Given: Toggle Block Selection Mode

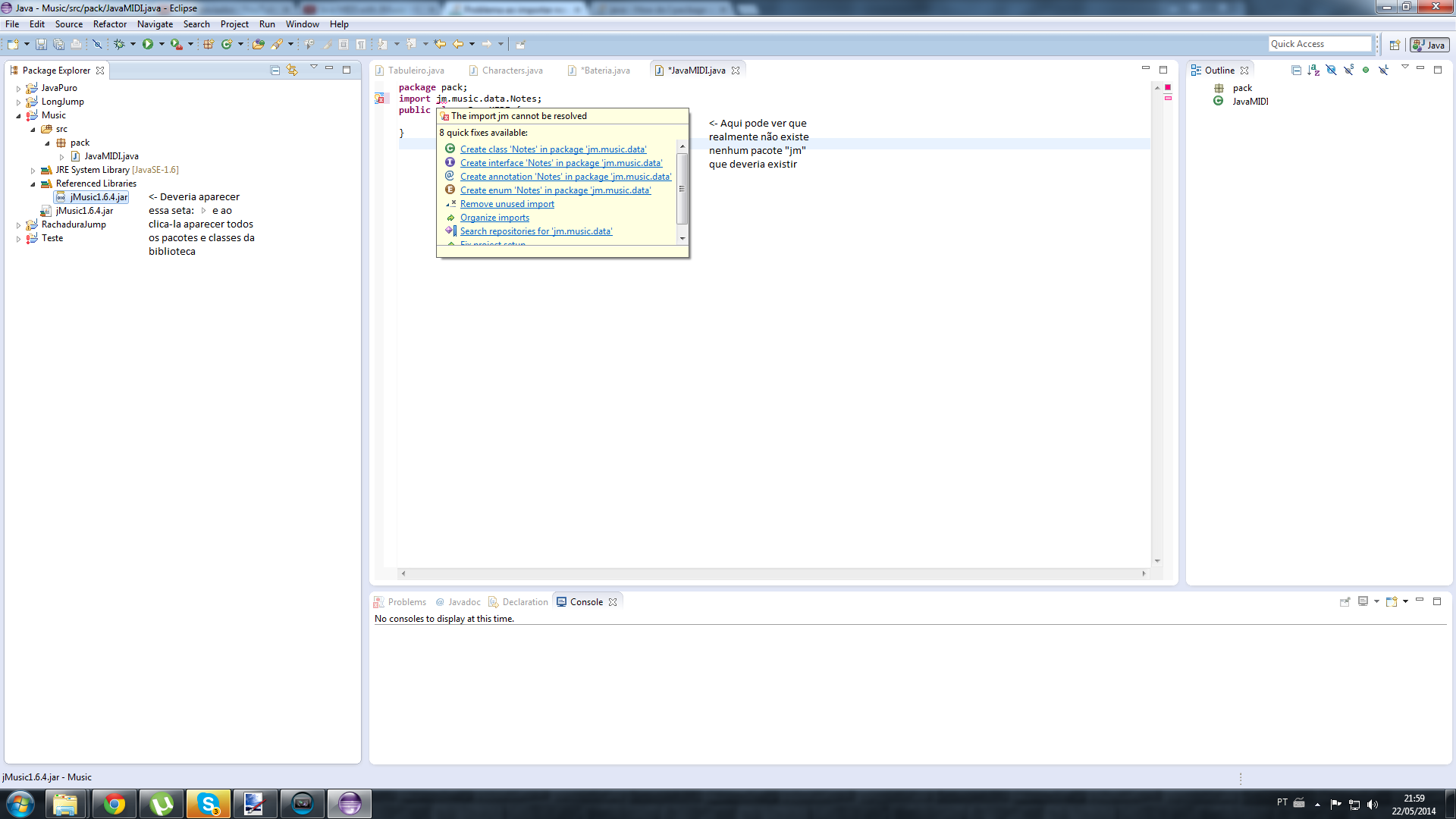Looking at the screenshot, I should [344, 45].
